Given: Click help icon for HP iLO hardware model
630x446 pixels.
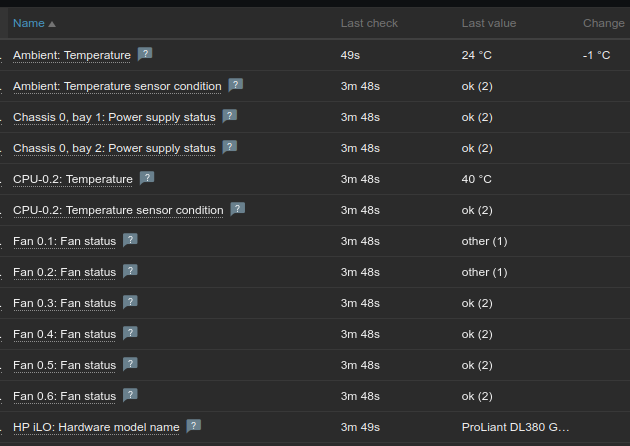Looking at the screenshot, I should point(194,426).
